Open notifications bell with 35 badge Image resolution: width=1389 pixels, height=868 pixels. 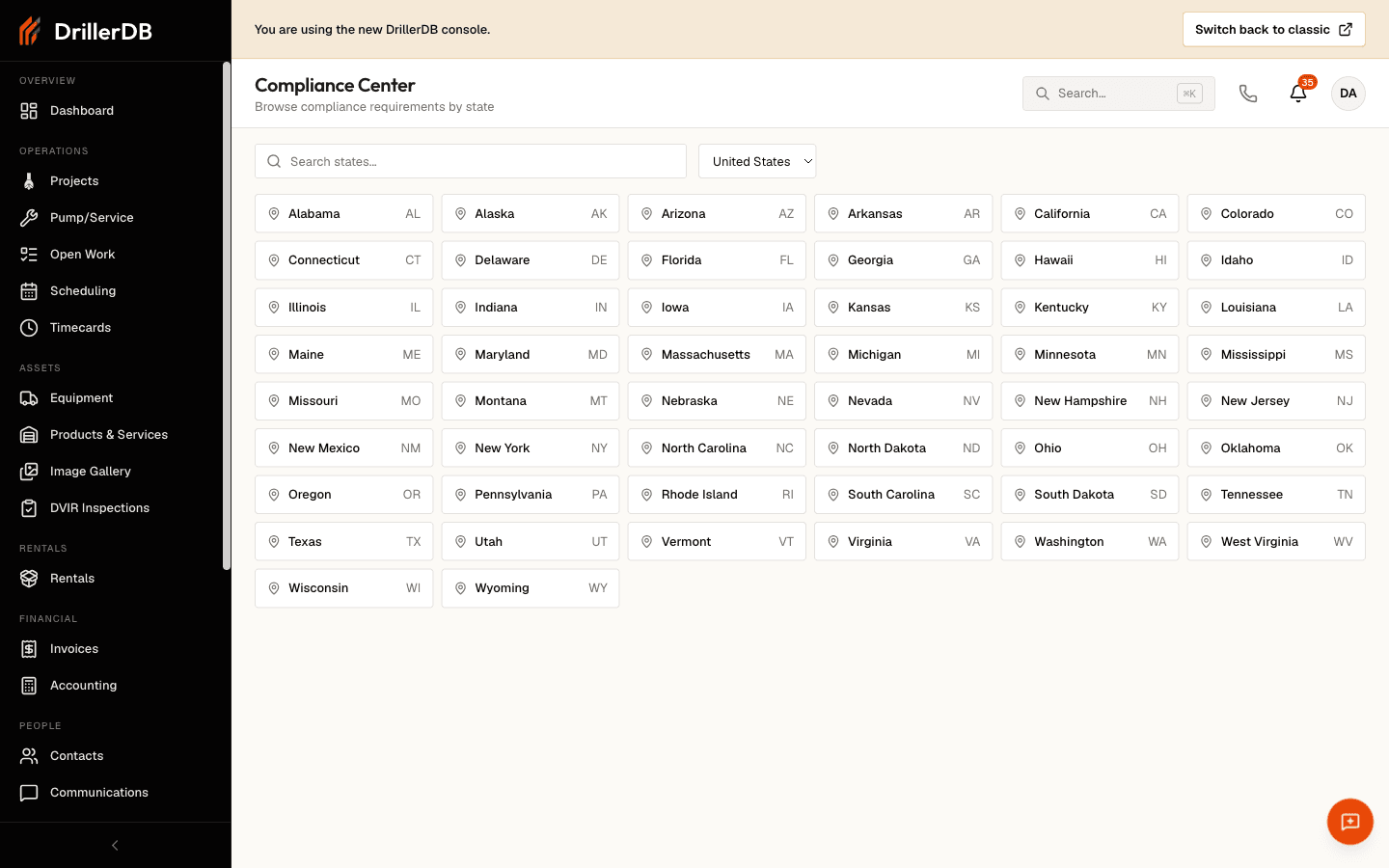(1298, 94)
